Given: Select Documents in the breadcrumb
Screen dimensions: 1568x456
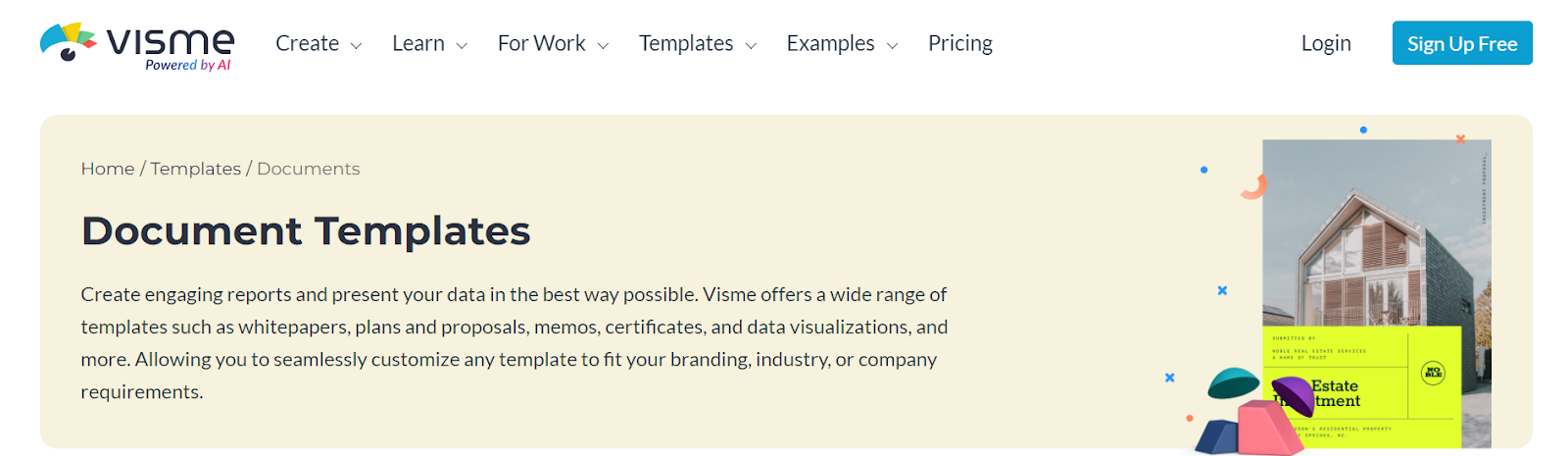Looking at the screenshot, I should pos(309,169).
